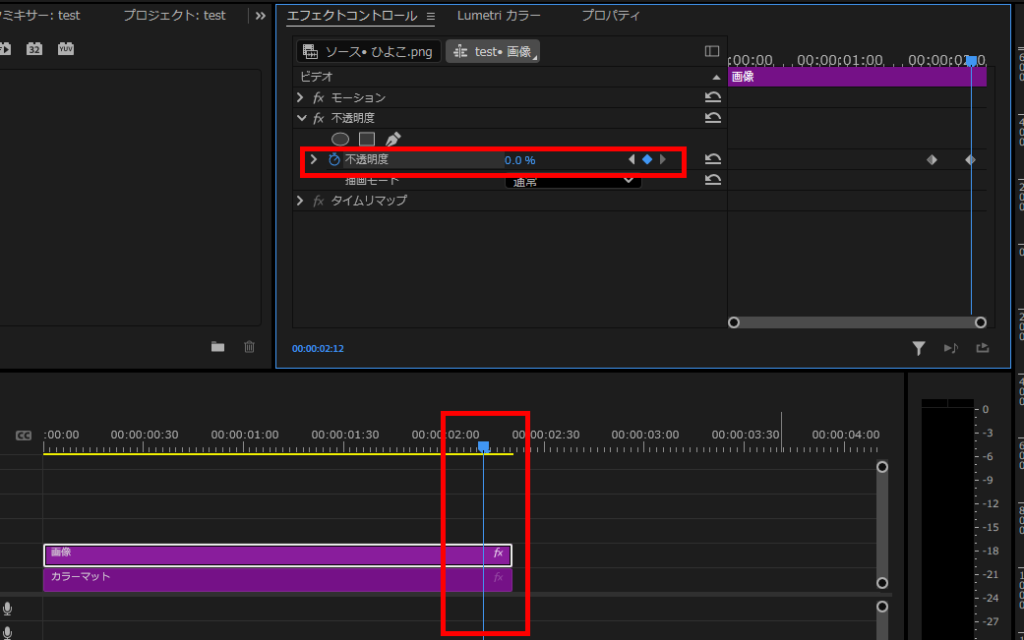
Task: Expand the モーション effect properties
Action: coord(299,97)
